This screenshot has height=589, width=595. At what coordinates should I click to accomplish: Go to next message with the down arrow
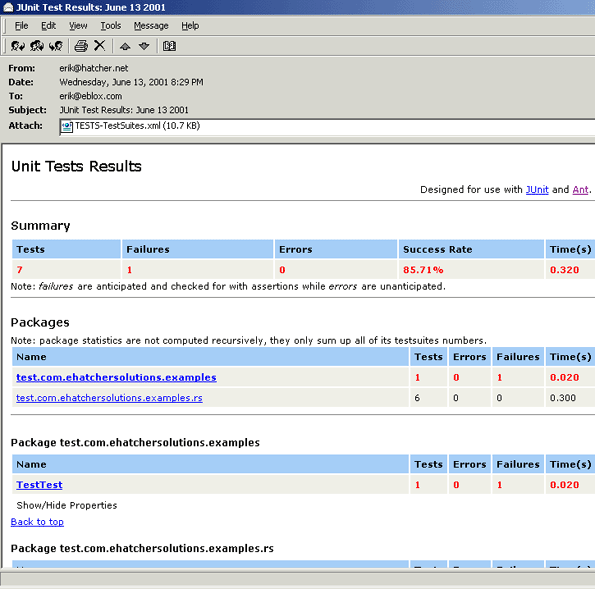point(144,46)
